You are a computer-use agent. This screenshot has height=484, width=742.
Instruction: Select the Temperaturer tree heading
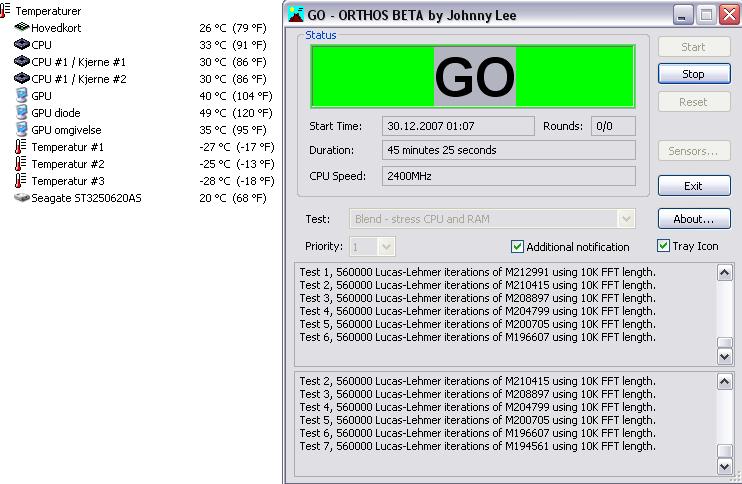click(x=48, y=11)
